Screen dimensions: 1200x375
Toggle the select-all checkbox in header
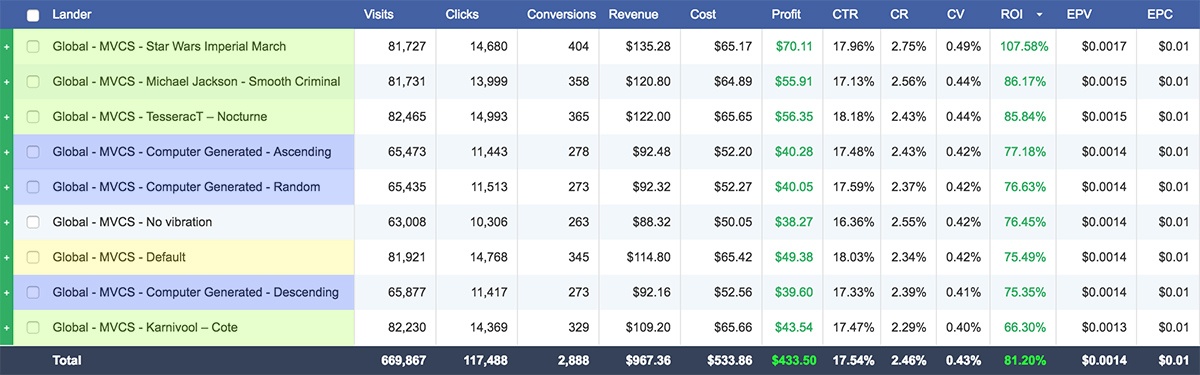33,15
